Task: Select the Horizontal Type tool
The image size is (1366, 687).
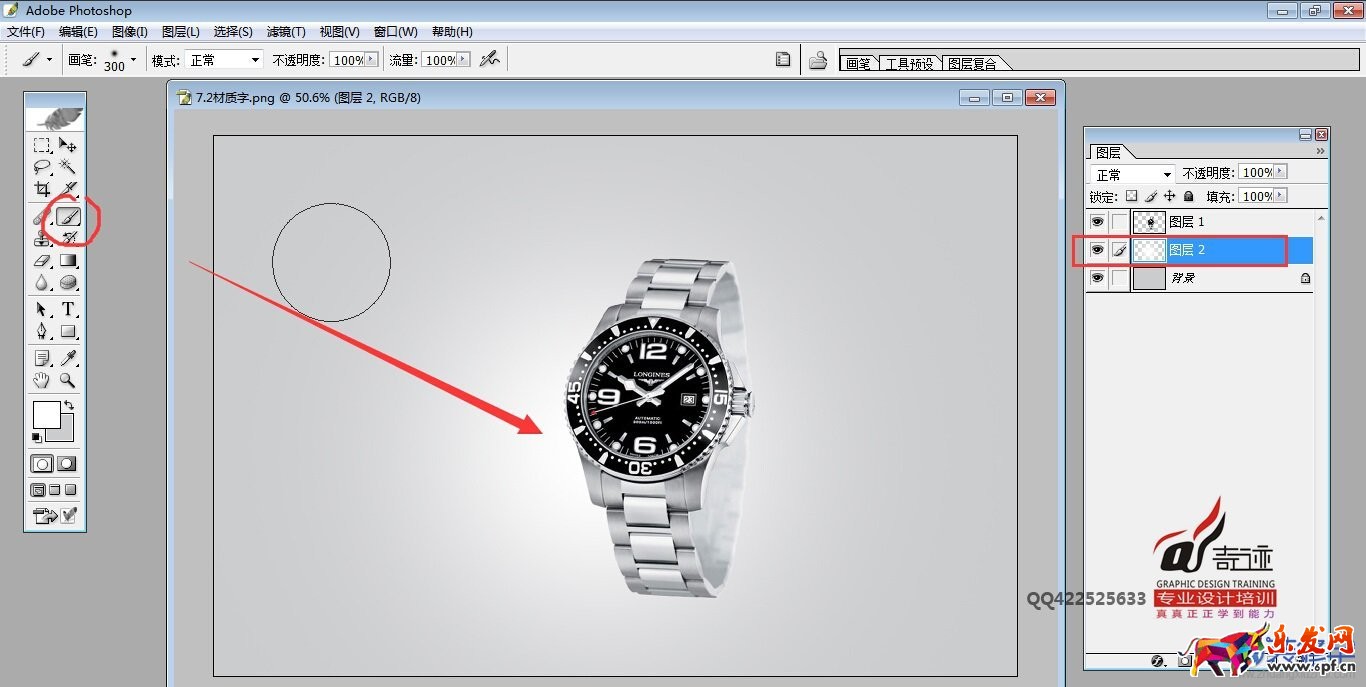Action: click(x=68, y=309)
